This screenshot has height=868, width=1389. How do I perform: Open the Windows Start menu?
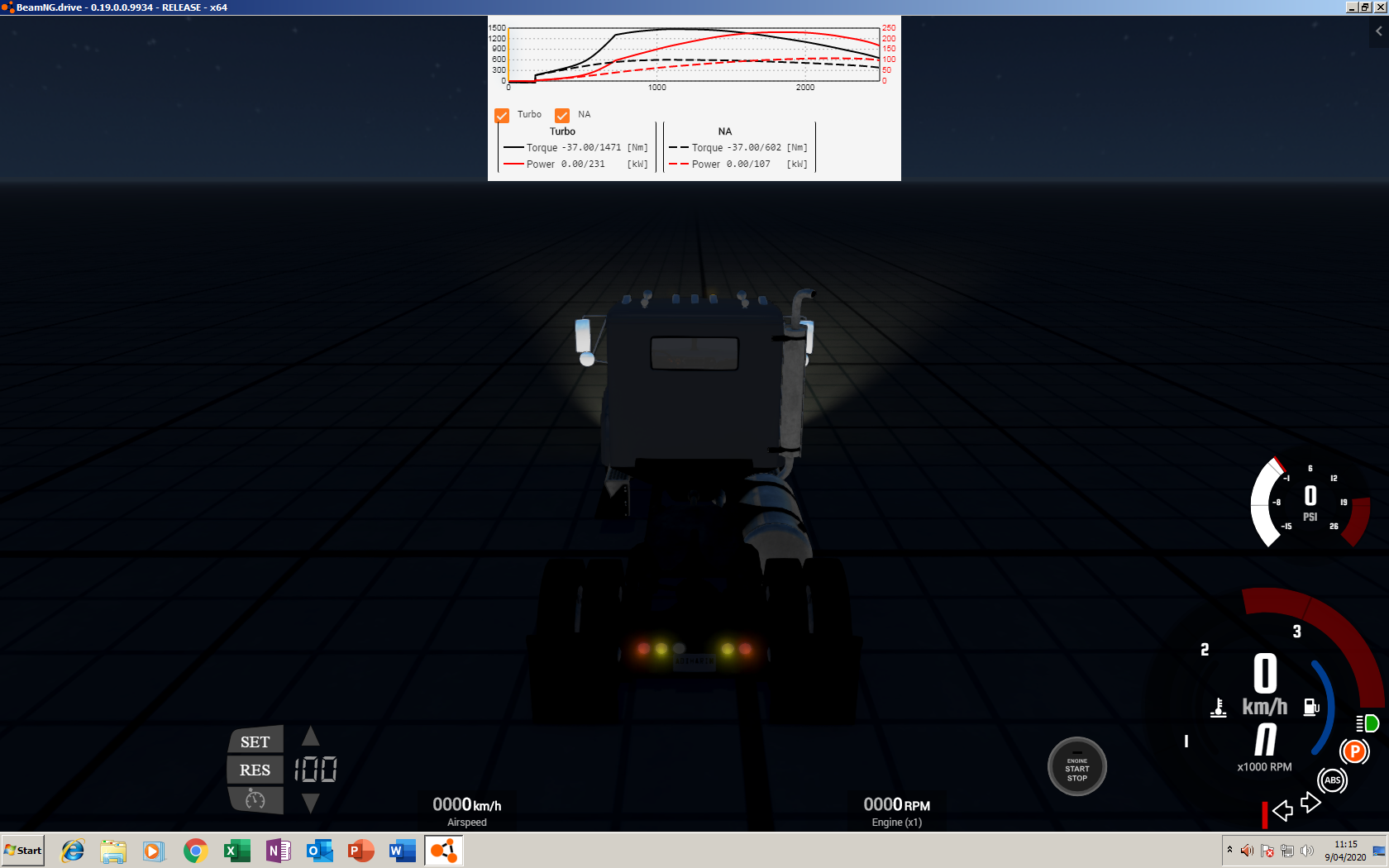tap(23, 850)
